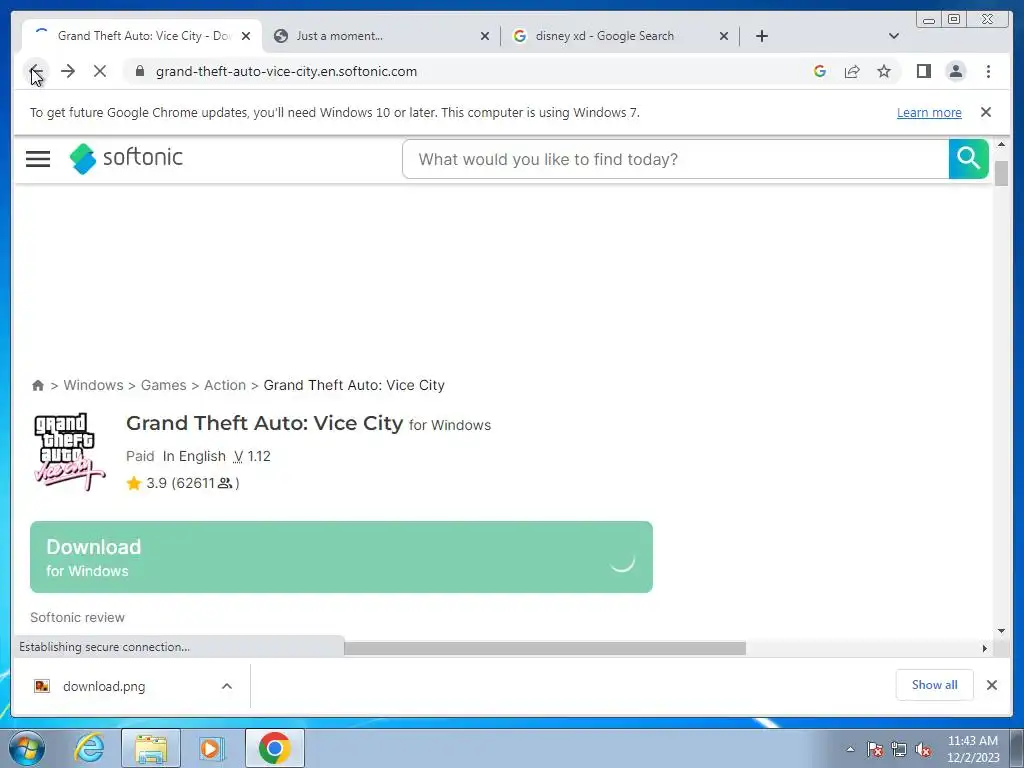Select the In English language label
The height and width of the screenshot is (768, 1024).
(x=194, y=456)
